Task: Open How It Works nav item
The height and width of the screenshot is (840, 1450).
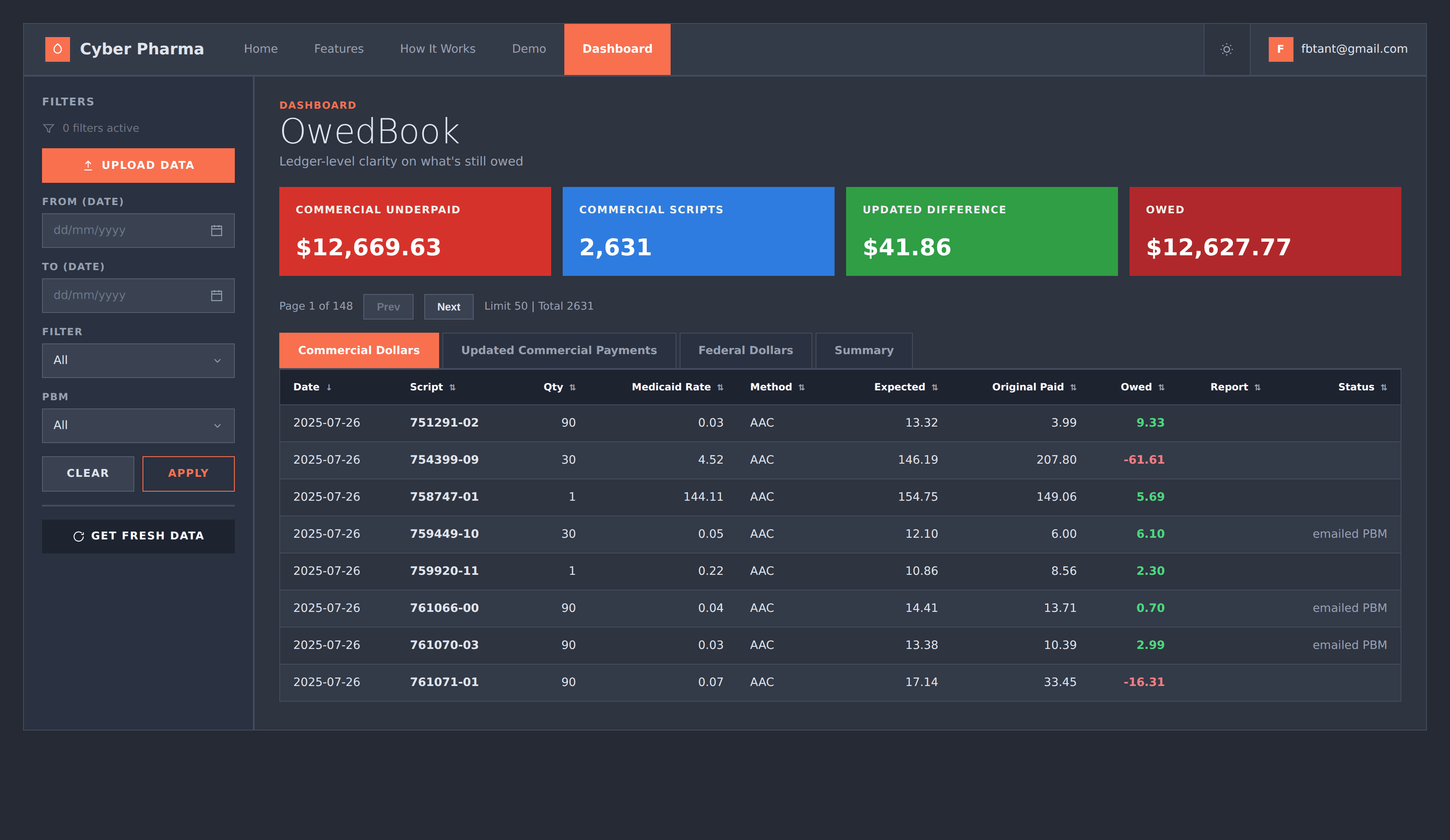Action: point(438,49)
